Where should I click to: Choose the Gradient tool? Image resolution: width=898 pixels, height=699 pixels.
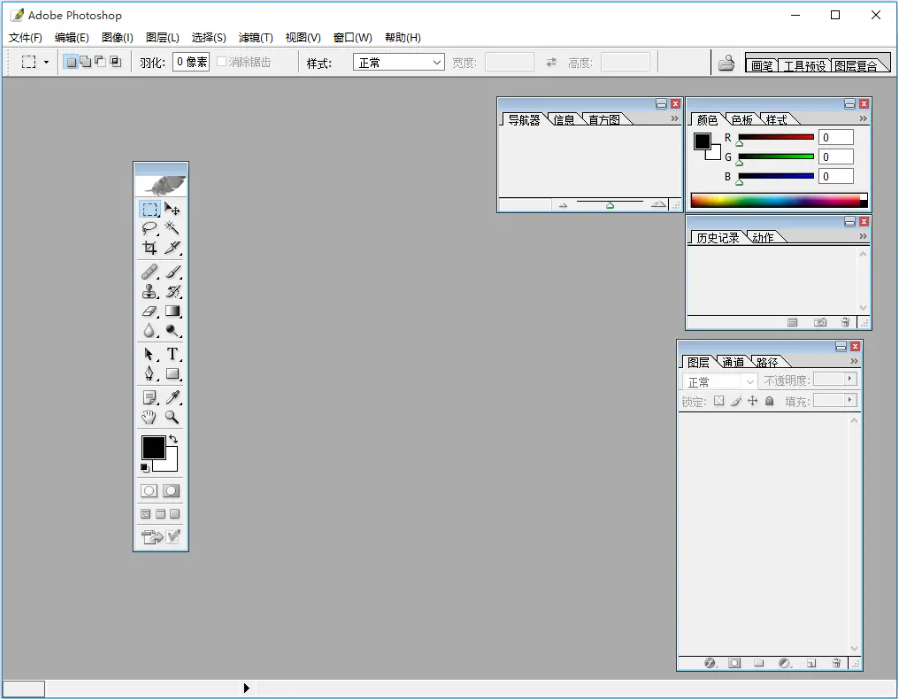point(171,311)
